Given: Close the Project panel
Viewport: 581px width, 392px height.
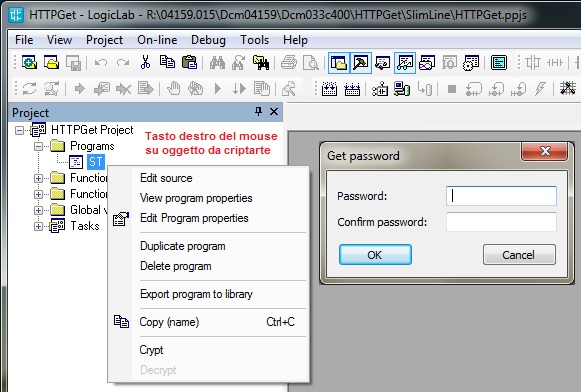Looking at the screenshot, I should 274,111.
